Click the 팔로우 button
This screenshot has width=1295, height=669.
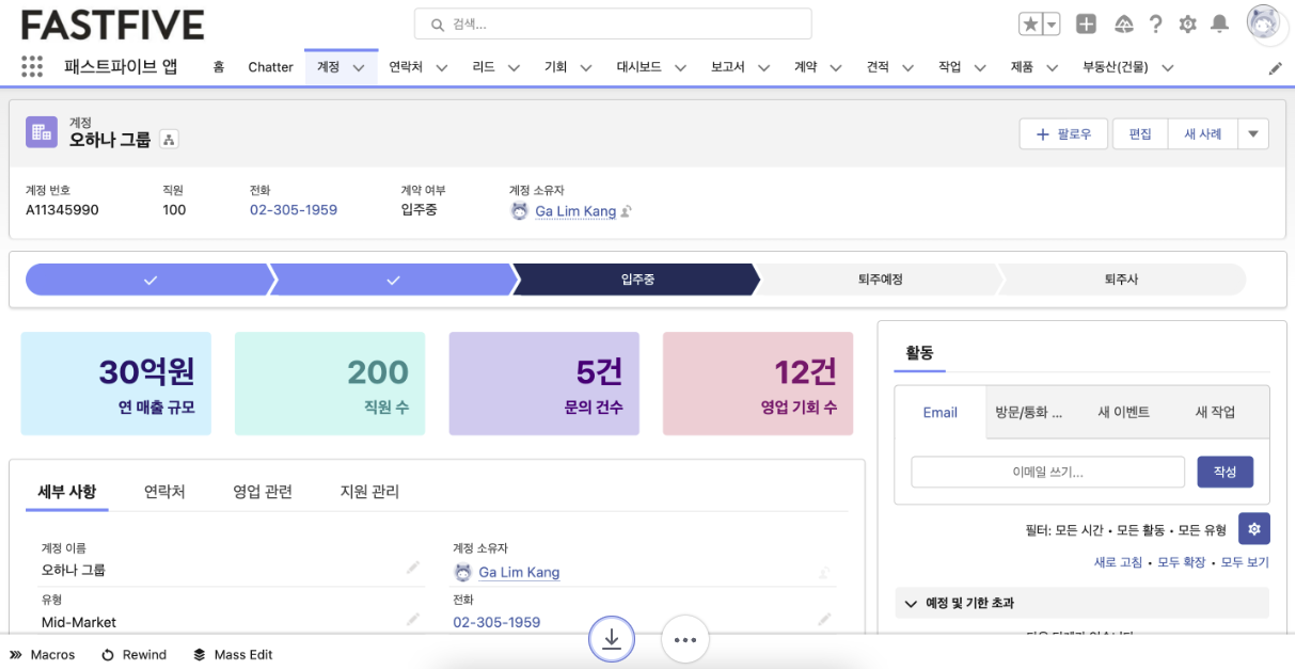1064,134
